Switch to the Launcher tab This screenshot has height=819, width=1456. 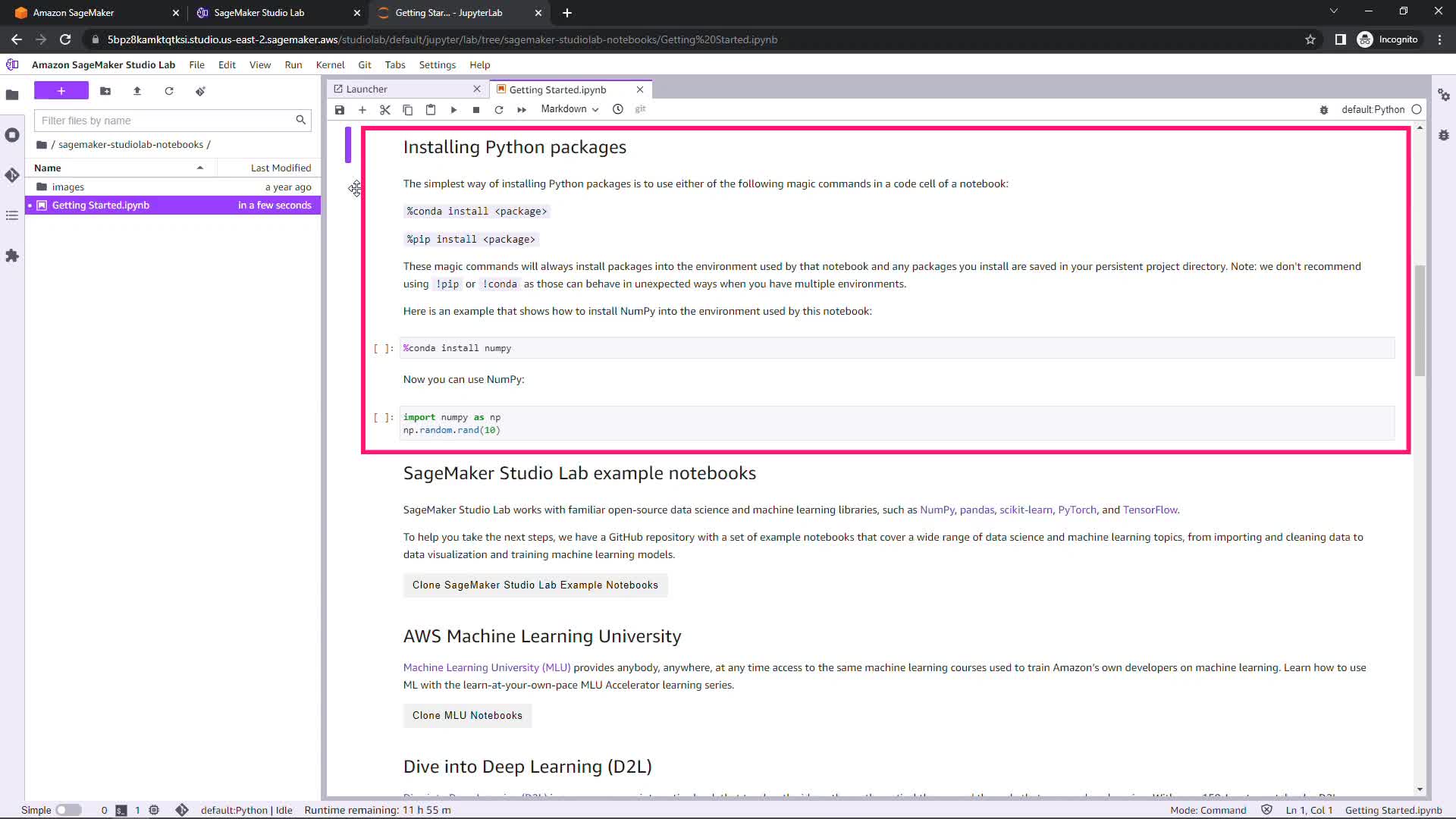[367, 89]
